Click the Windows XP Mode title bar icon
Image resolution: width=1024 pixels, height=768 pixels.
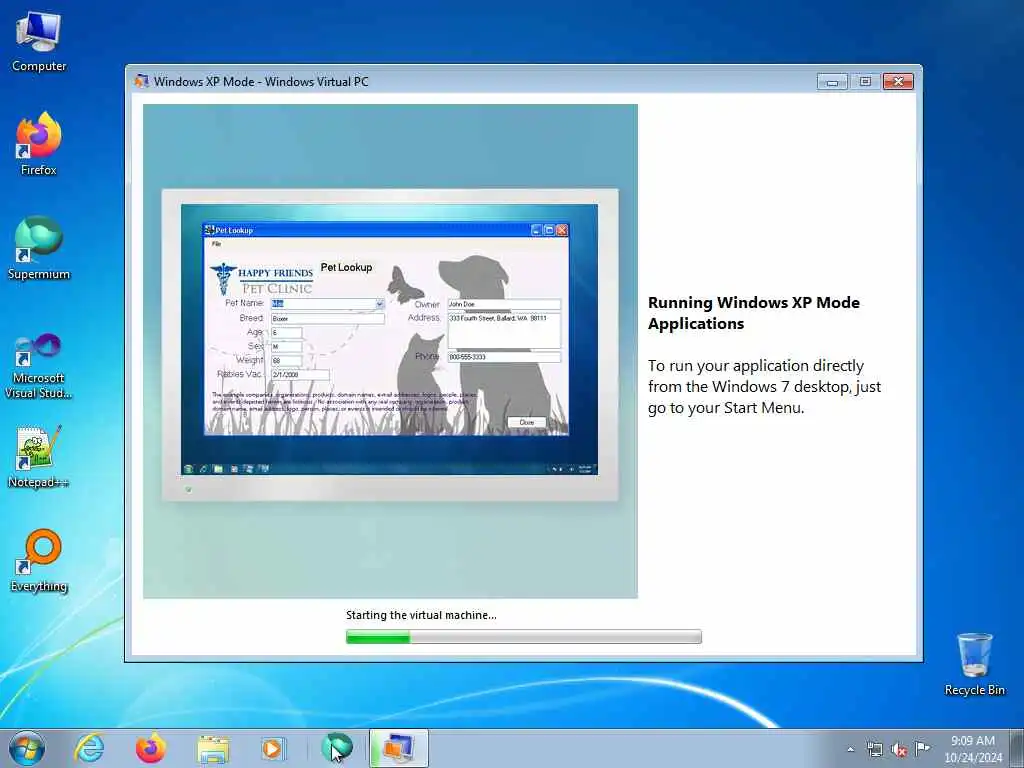[x=141, y=81]
